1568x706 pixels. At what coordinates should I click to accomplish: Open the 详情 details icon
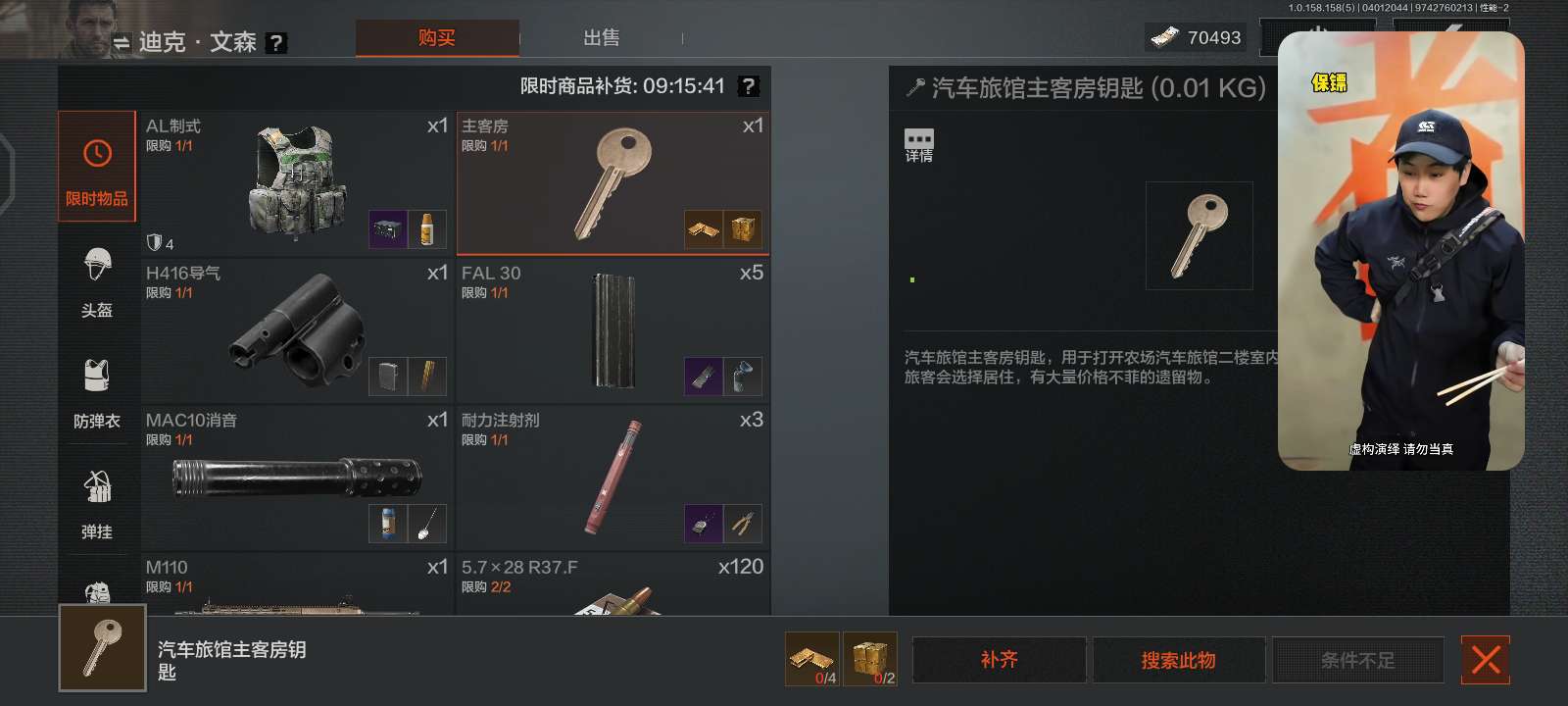[919, 145]
